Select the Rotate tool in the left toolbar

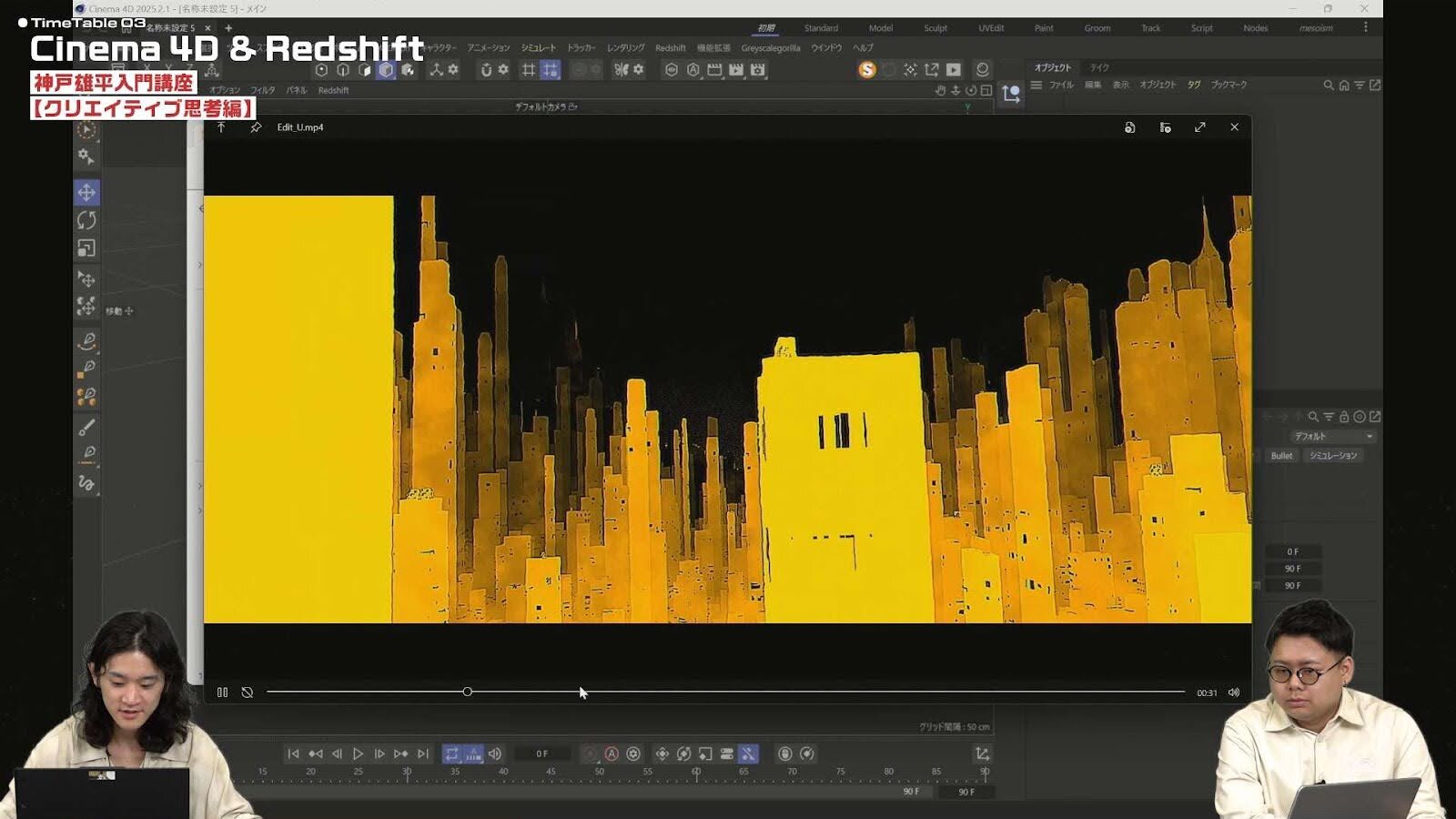(86, 219)
